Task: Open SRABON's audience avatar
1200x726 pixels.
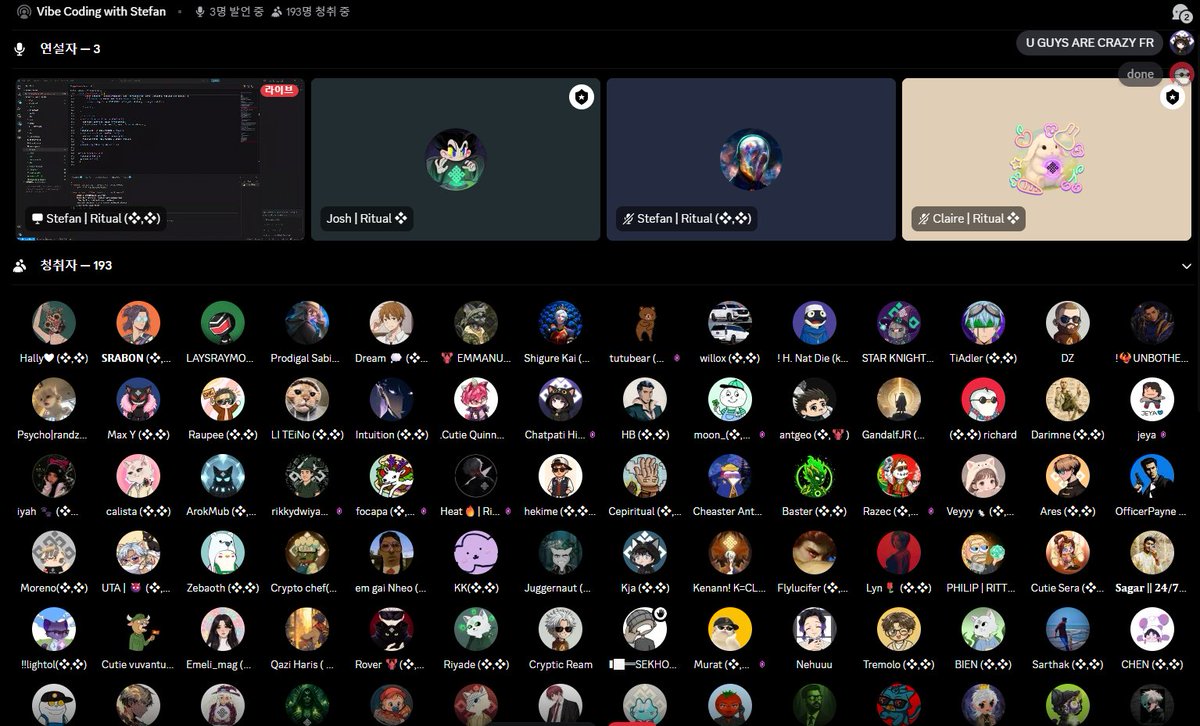Action: (x=138, y=323)
